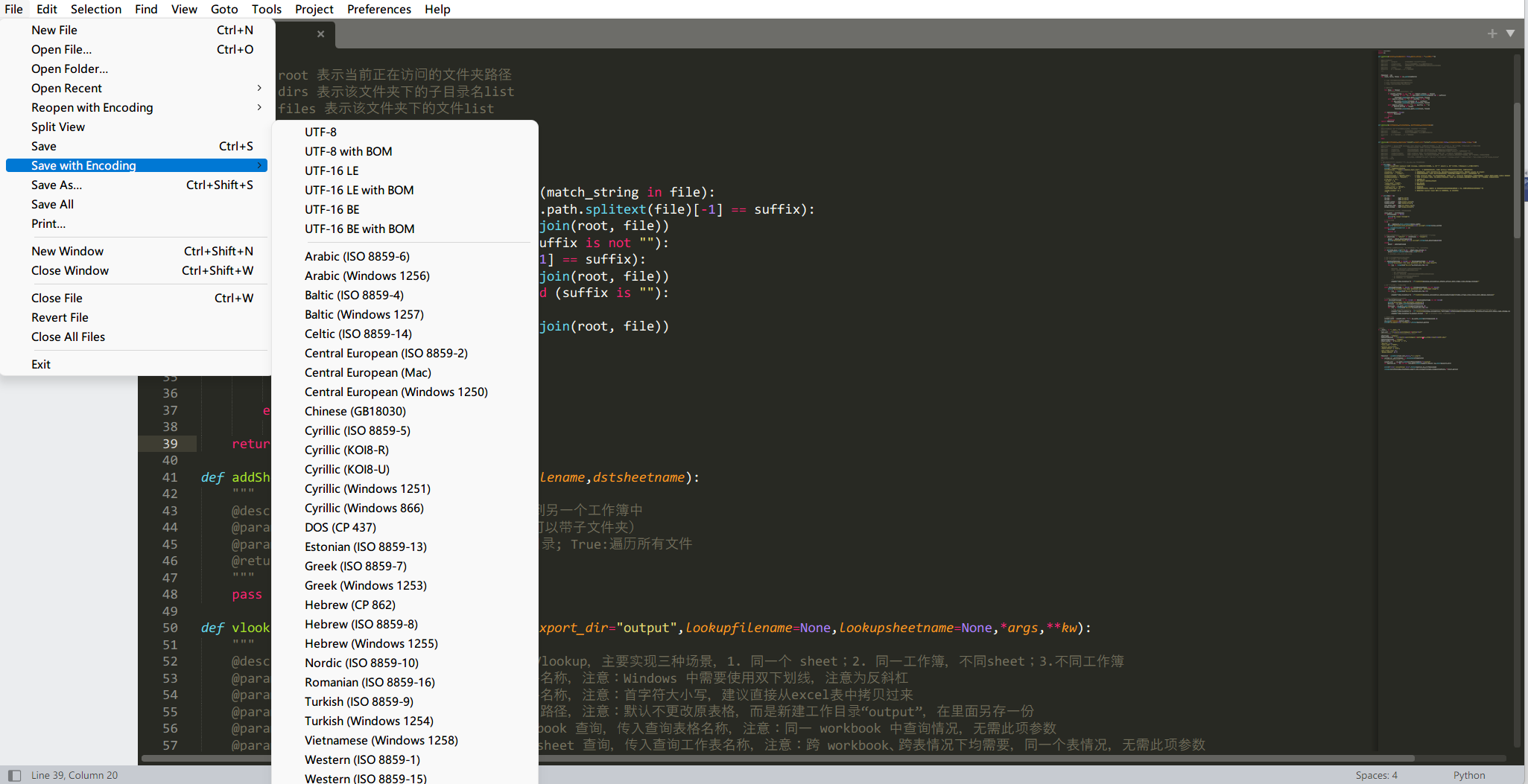
Task: Pick Arabic (Windows 1256) encoding
Action: tap(405, 275)
